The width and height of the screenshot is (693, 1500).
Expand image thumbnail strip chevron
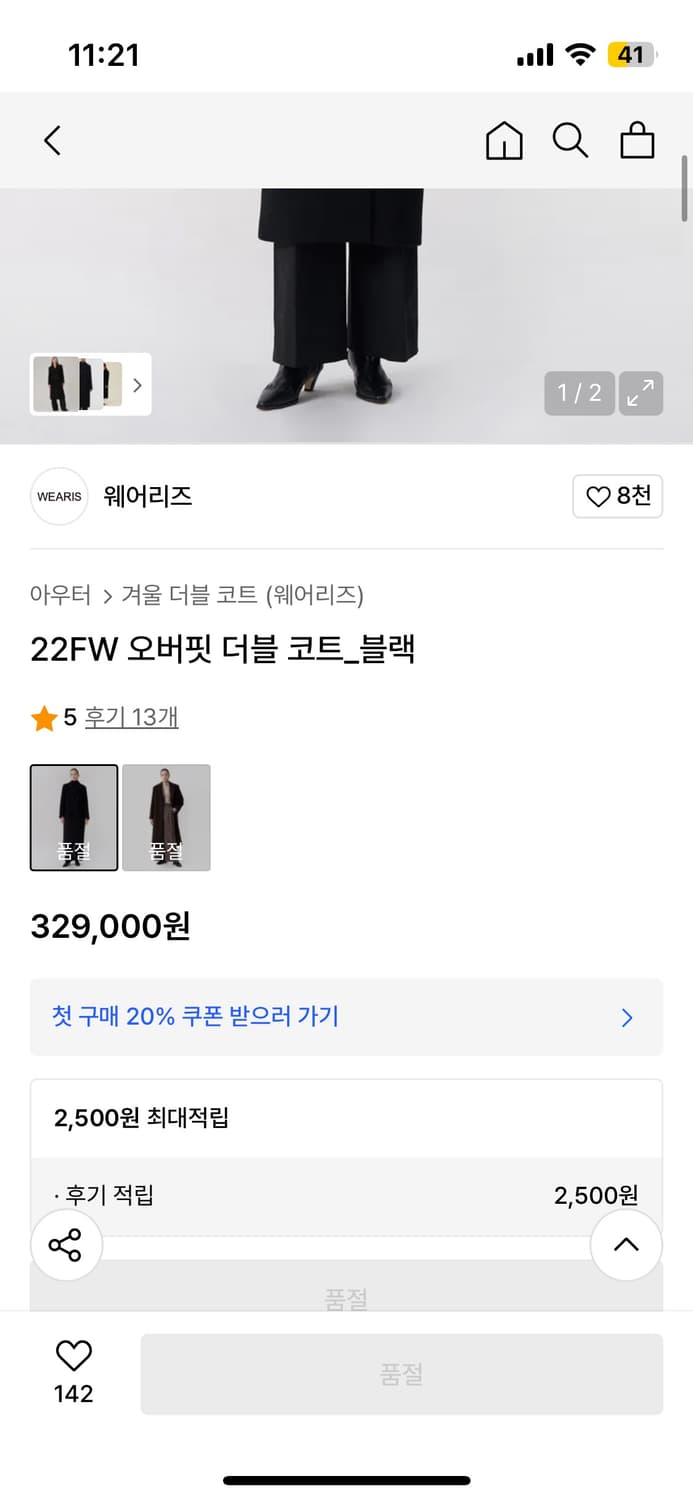[138, 385]
